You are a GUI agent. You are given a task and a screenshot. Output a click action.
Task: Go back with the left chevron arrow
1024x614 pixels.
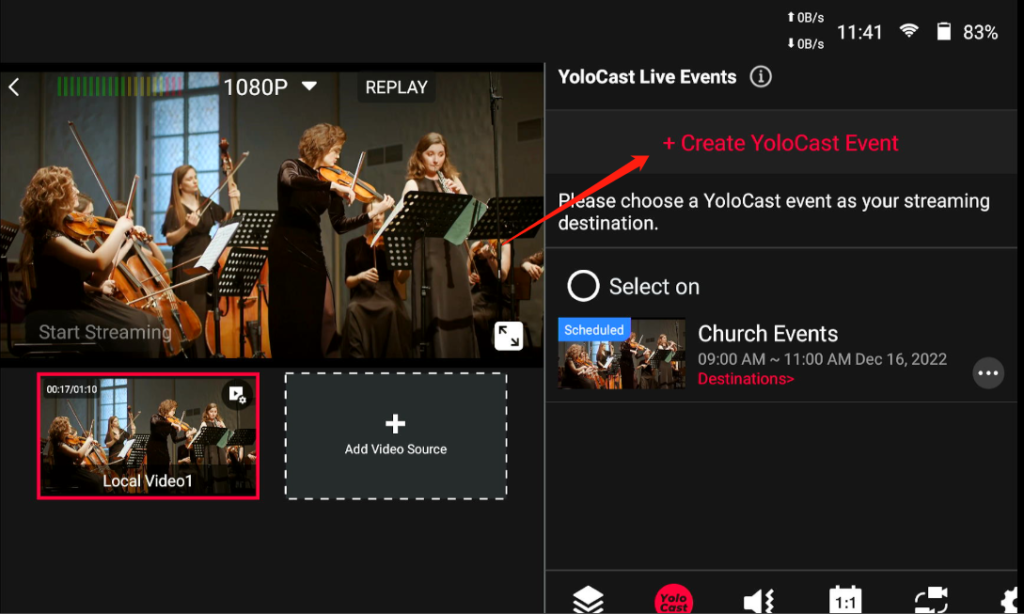pos(14,87)
